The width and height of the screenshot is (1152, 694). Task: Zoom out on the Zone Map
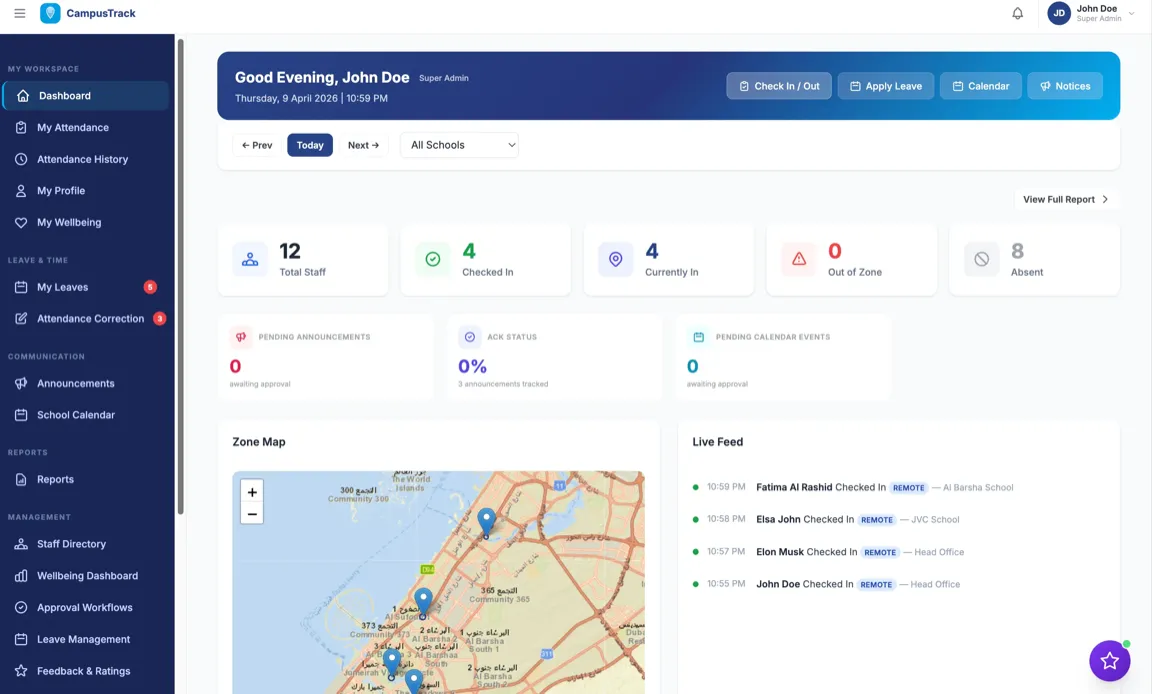click(x=252, y=514)
